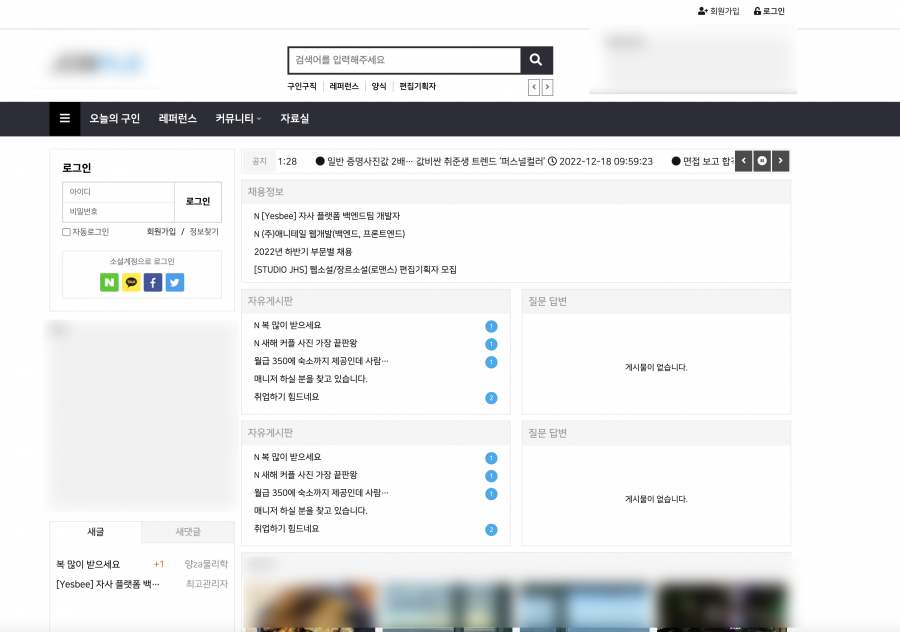Screen dimensions: 900x632
Task: Open 오늘의 구인 menu
Action: [115, 118]
